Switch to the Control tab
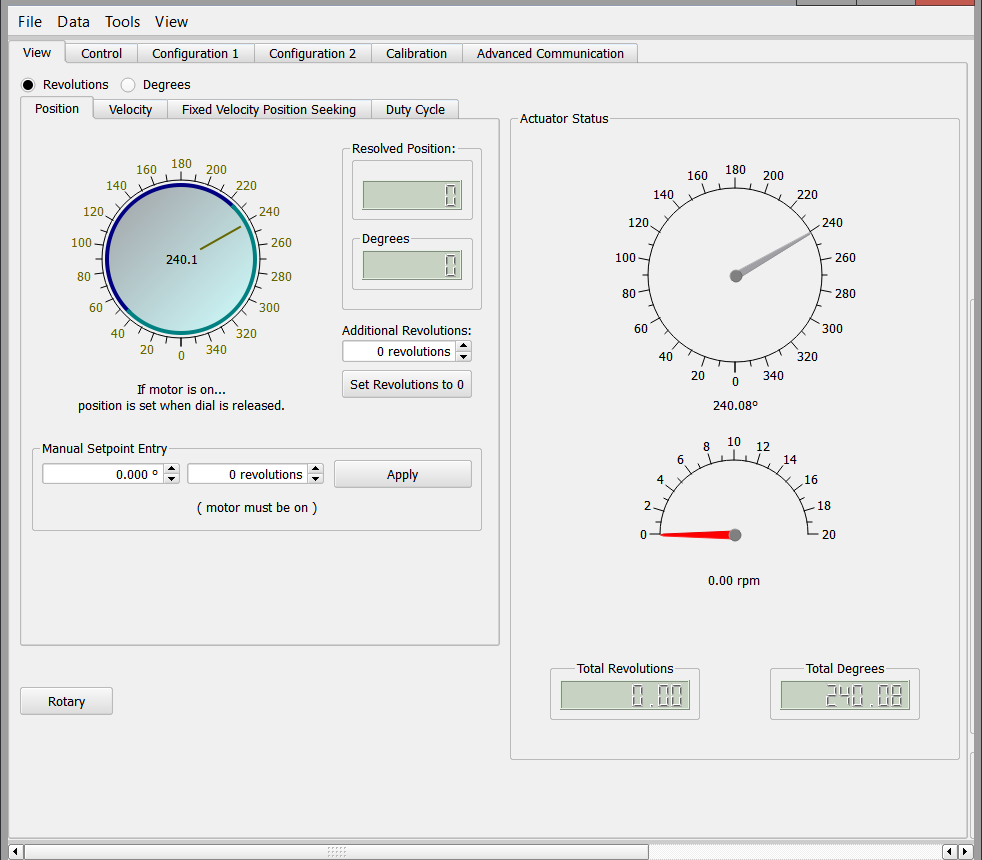 coord(101,53)
